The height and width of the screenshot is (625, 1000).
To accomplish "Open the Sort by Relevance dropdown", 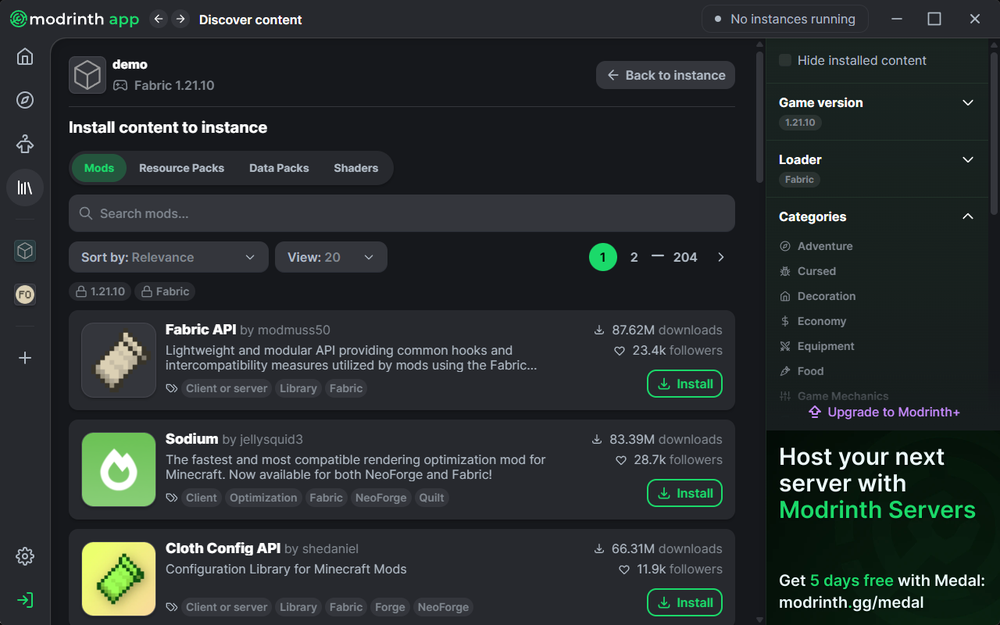I will click(168, 257).
